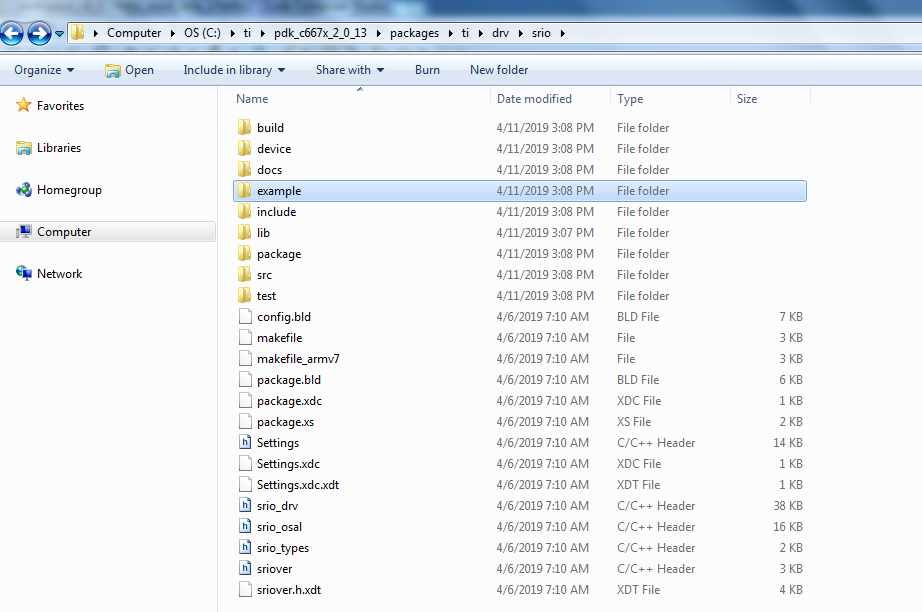Select the docs folder icon
The height and width of the screenshot is (612, 922).
(x=245, y=170)
